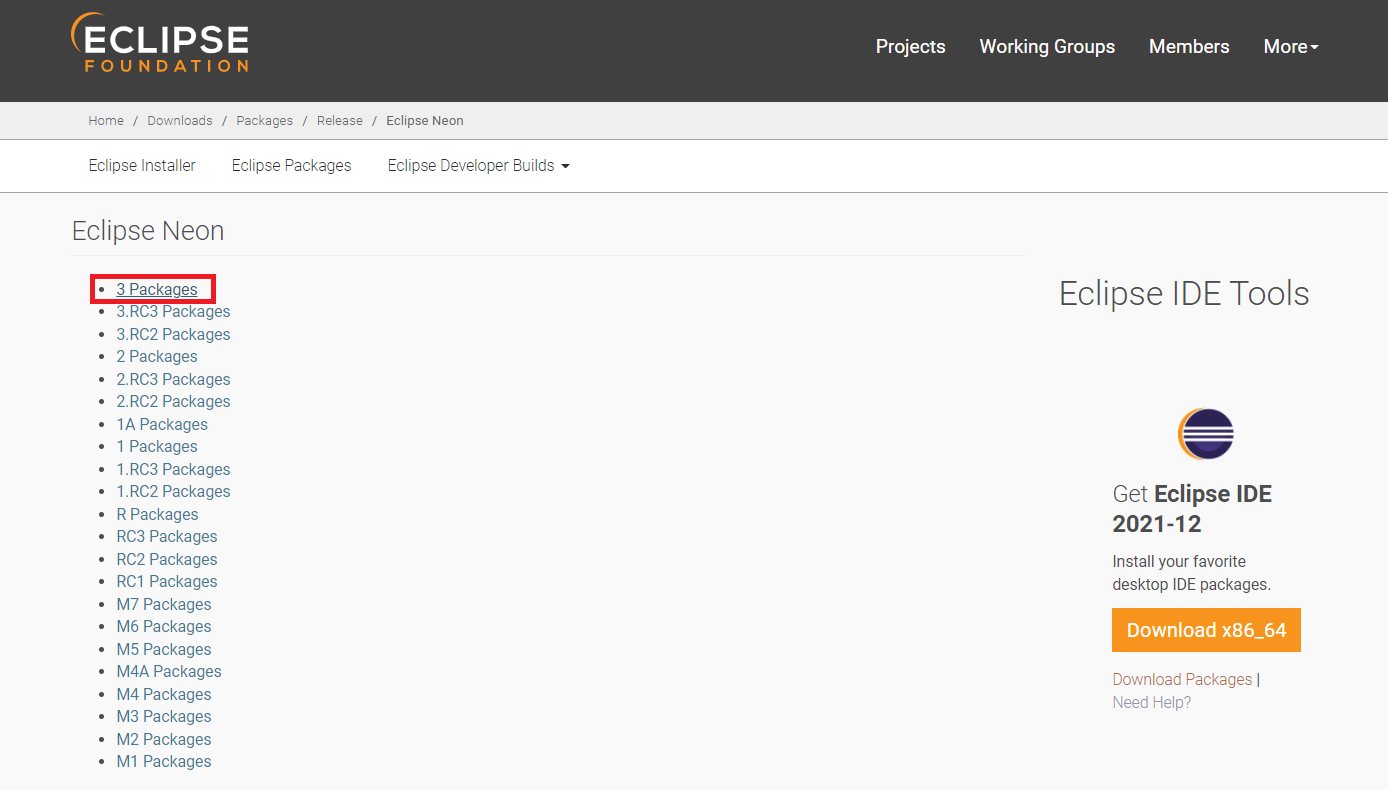Viewport: 1388px width, 790px height.
Task: Switch to the Eclipse Installer tab
Action: 142,166
